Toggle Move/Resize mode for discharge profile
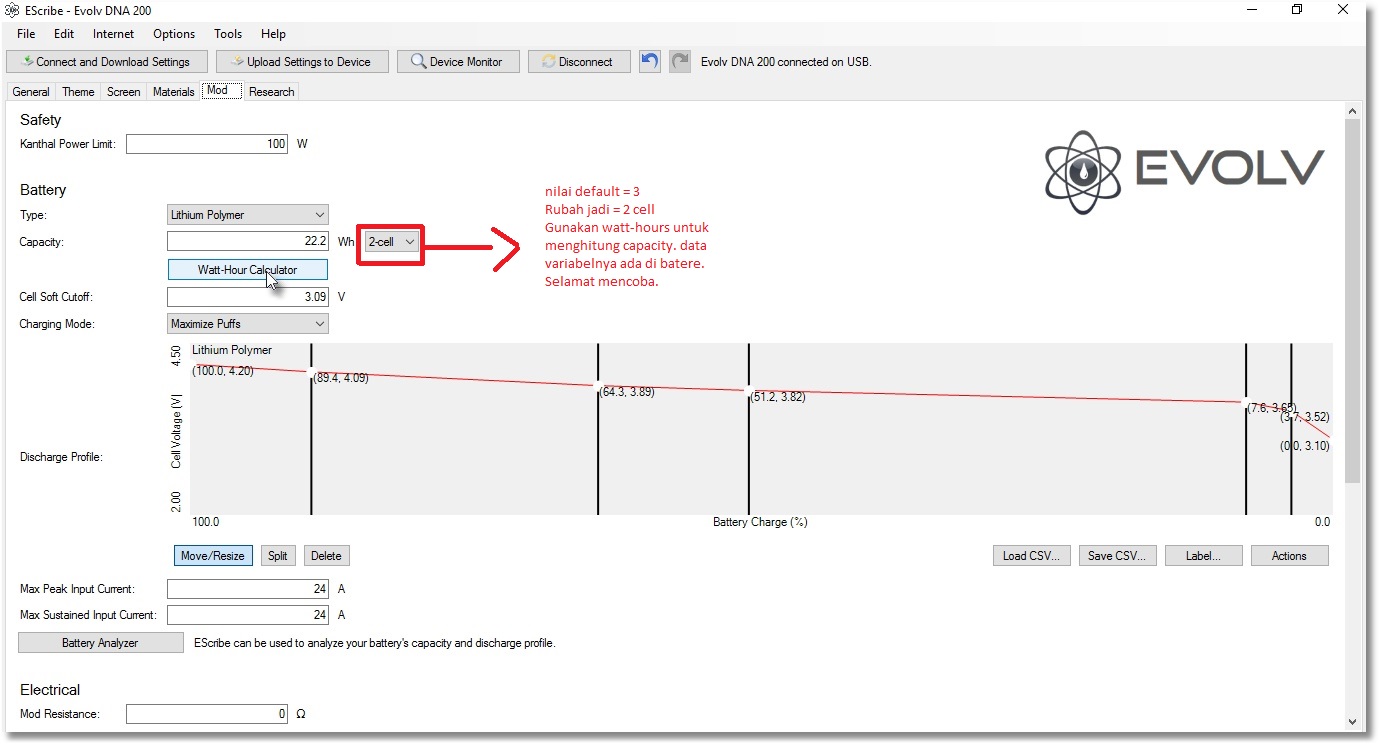This screenshot has height=746, width=1380. click(x=213, y=556)
